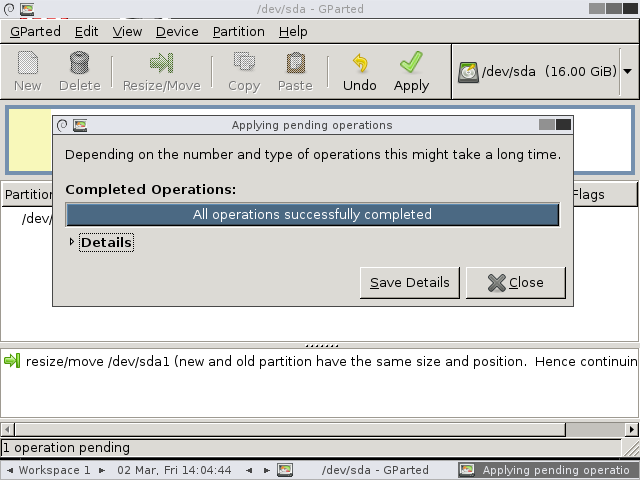
Task: Click the Undo last operation icon
Action: 360,64
